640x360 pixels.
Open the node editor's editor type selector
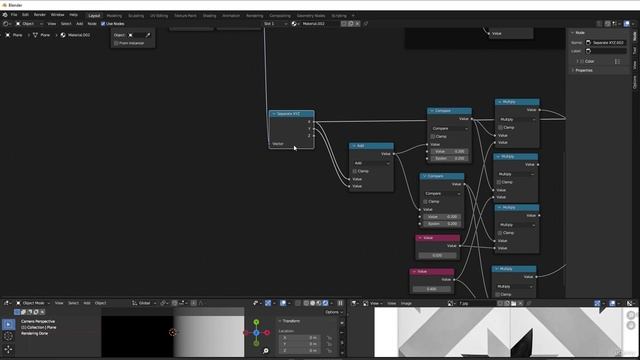point(7,24)
